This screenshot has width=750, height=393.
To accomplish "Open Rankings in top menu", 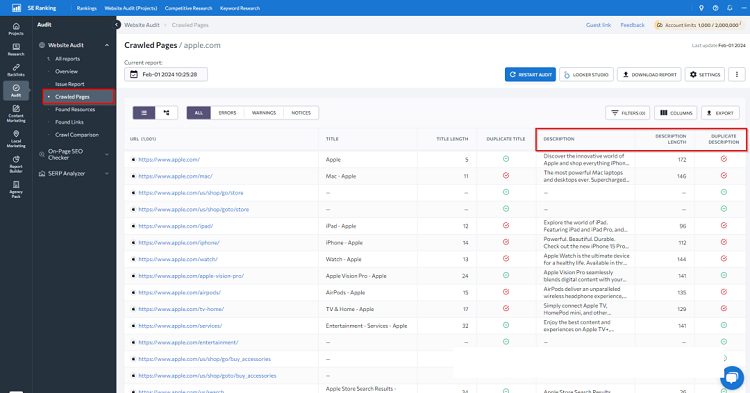I will (87, 8).
